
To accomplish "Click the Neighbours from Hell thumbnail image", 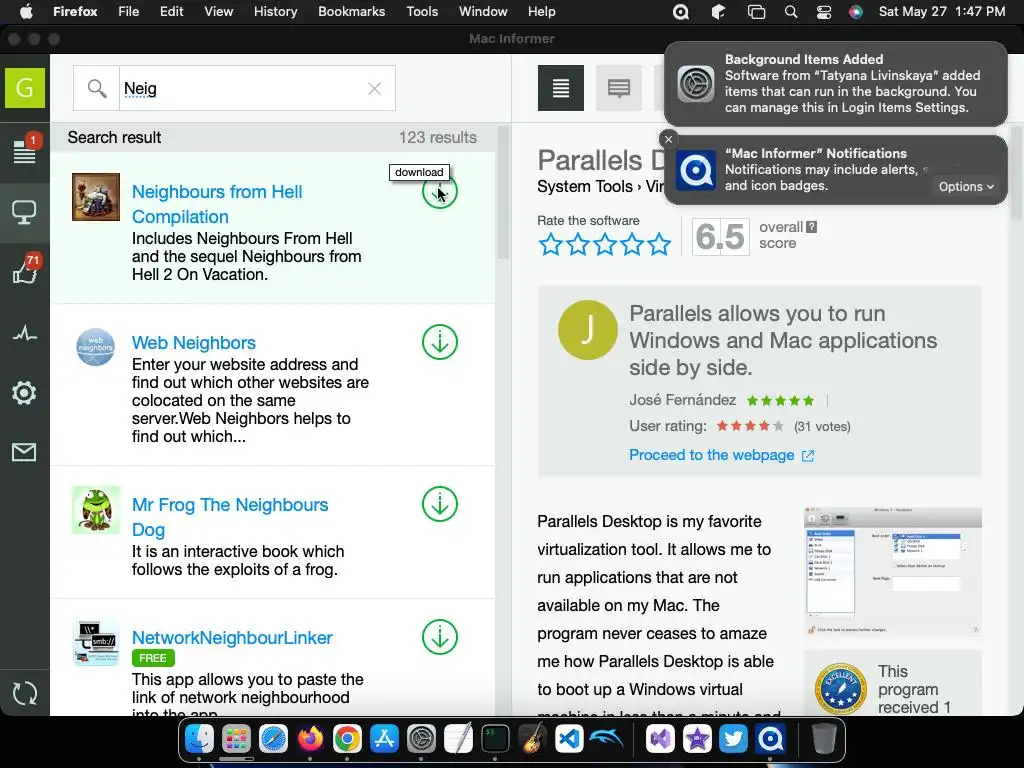I will (96, 197).
